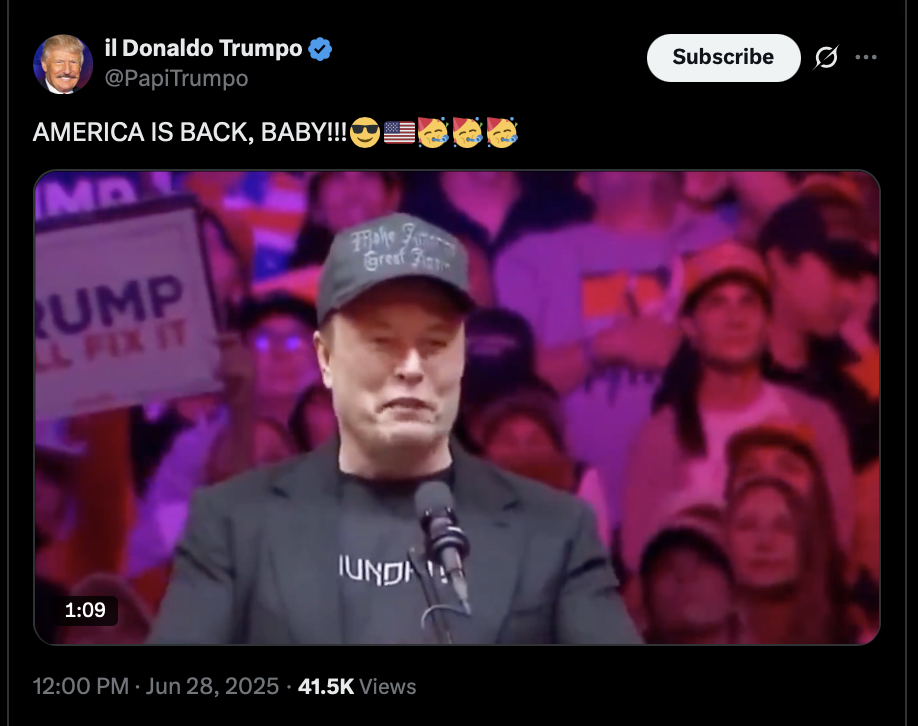Click the blue verified checkmark badge

(x=320, y=49)
